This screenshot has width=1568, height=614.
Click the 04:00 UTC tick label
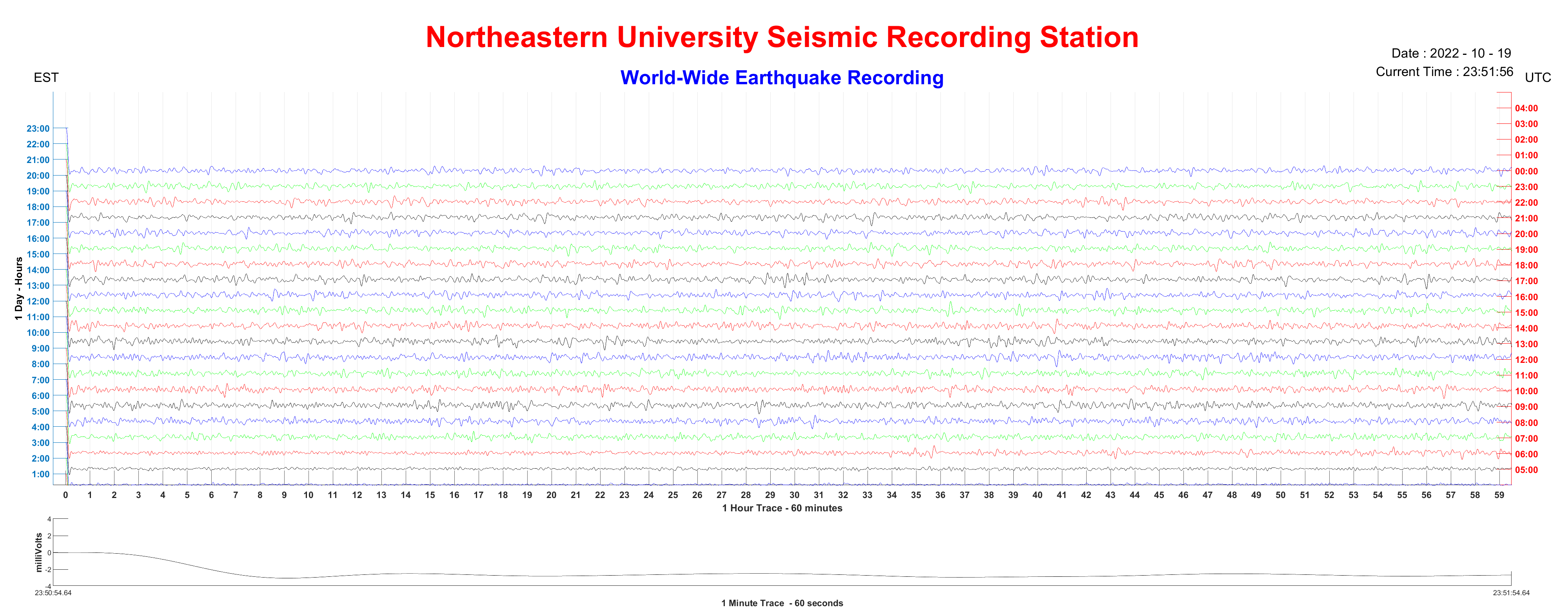[1526, 108]
